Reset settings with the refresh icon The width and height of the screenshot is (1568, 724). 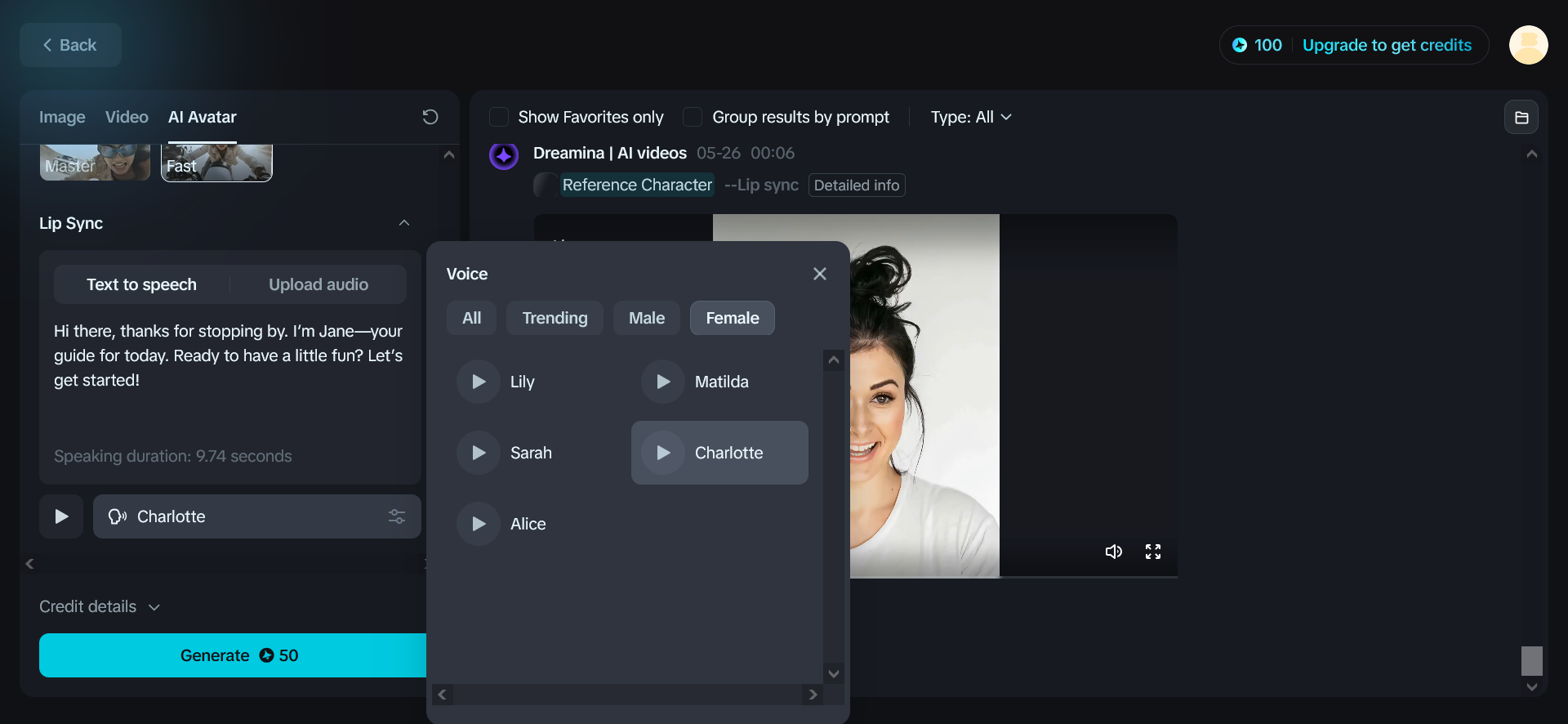point(430,117)
